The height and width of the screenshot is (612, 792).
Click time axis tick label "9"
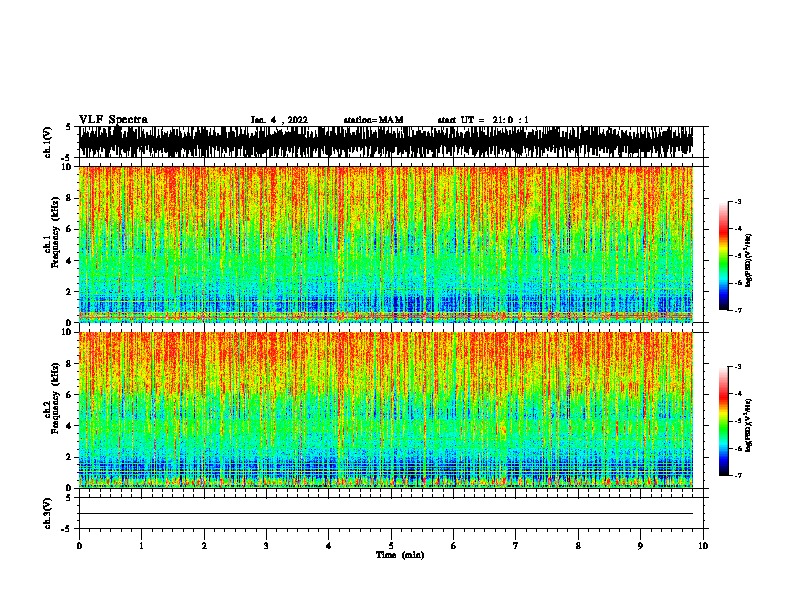pyautogui.click(x=640, y=545)
